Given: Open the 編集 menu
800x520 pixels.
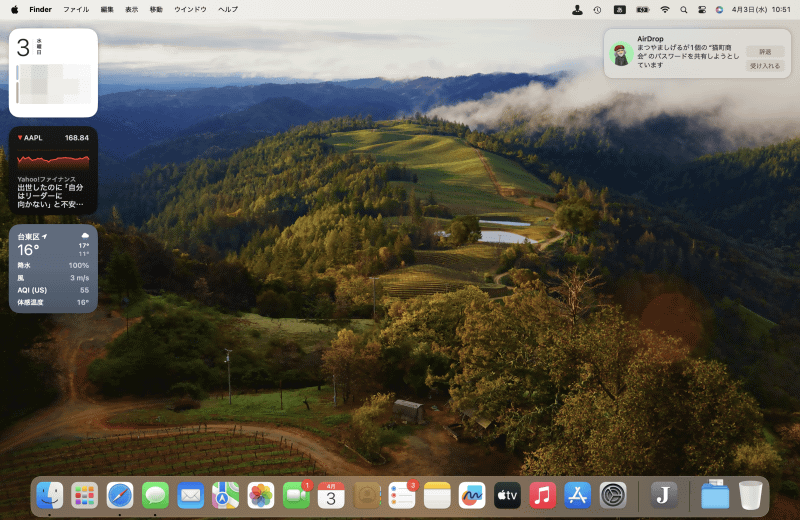Looking at the screenshot, I should [x=107, y=9].
